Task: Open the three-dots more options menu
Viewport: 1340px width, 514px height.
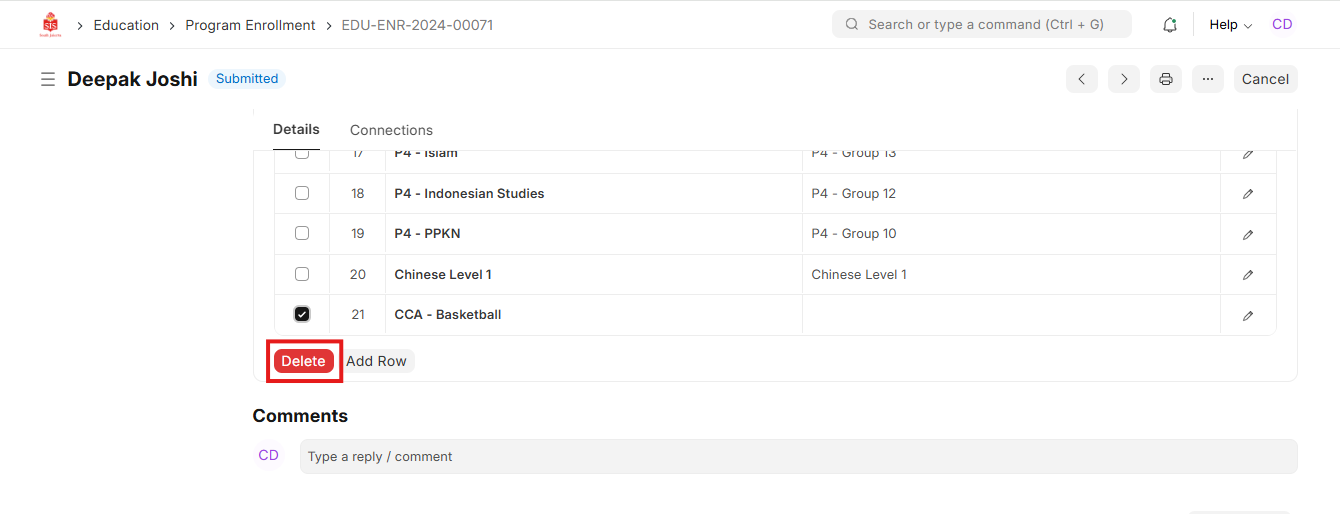Action: pos(1208,79)
